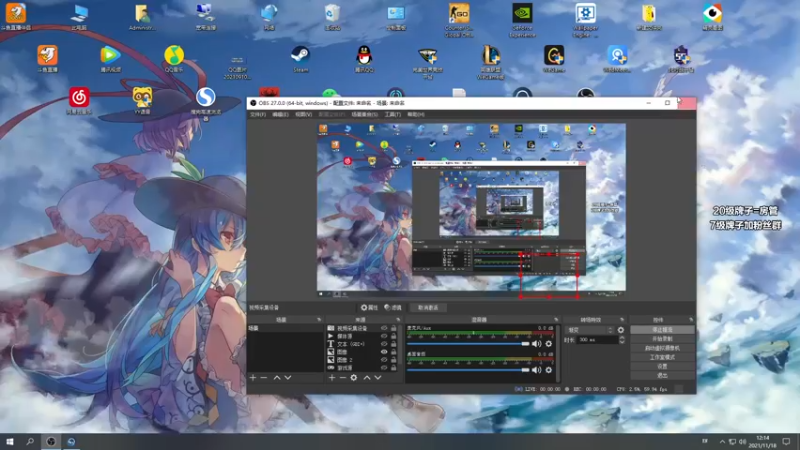Select the WeGame desktop icon

tap(554, 59)
